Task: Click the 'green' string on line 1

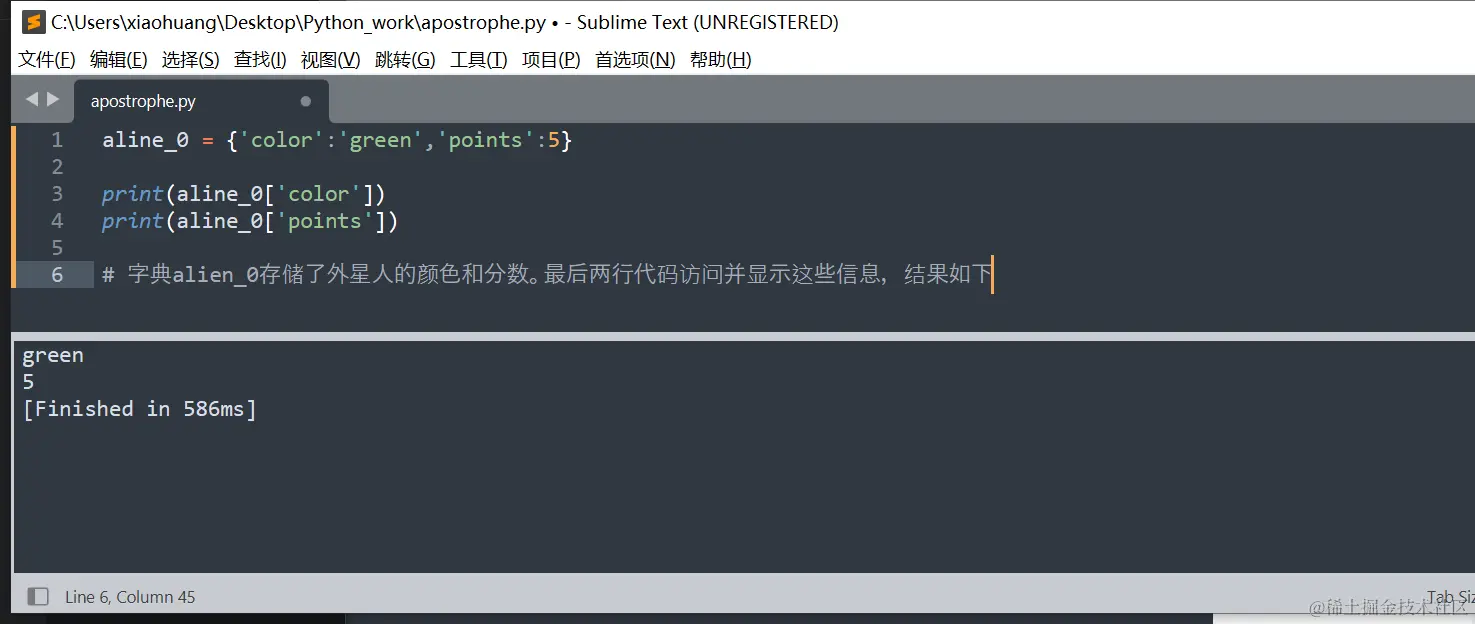Action: click(380, 140)
